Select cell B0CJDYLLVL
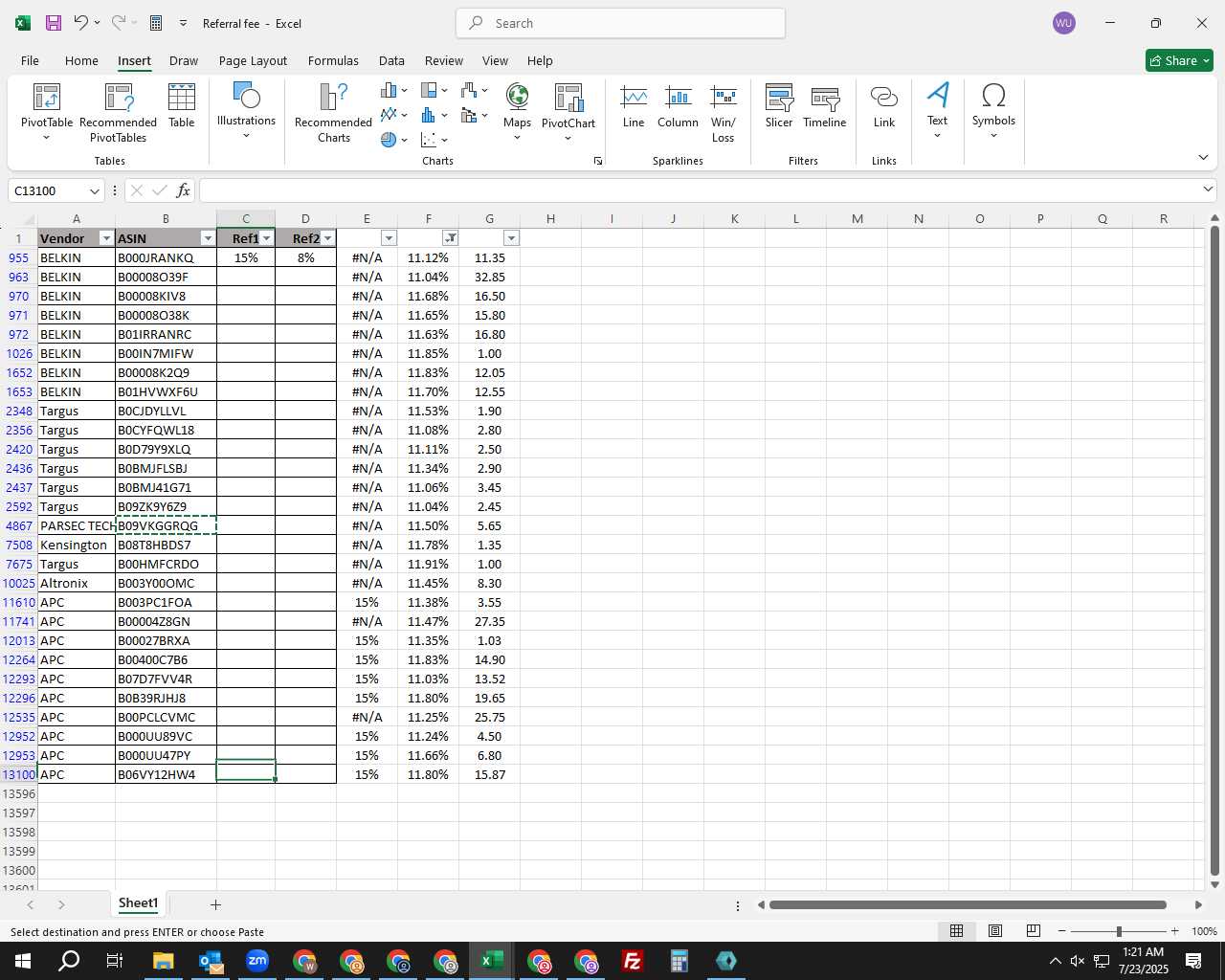 click(166, 411)
